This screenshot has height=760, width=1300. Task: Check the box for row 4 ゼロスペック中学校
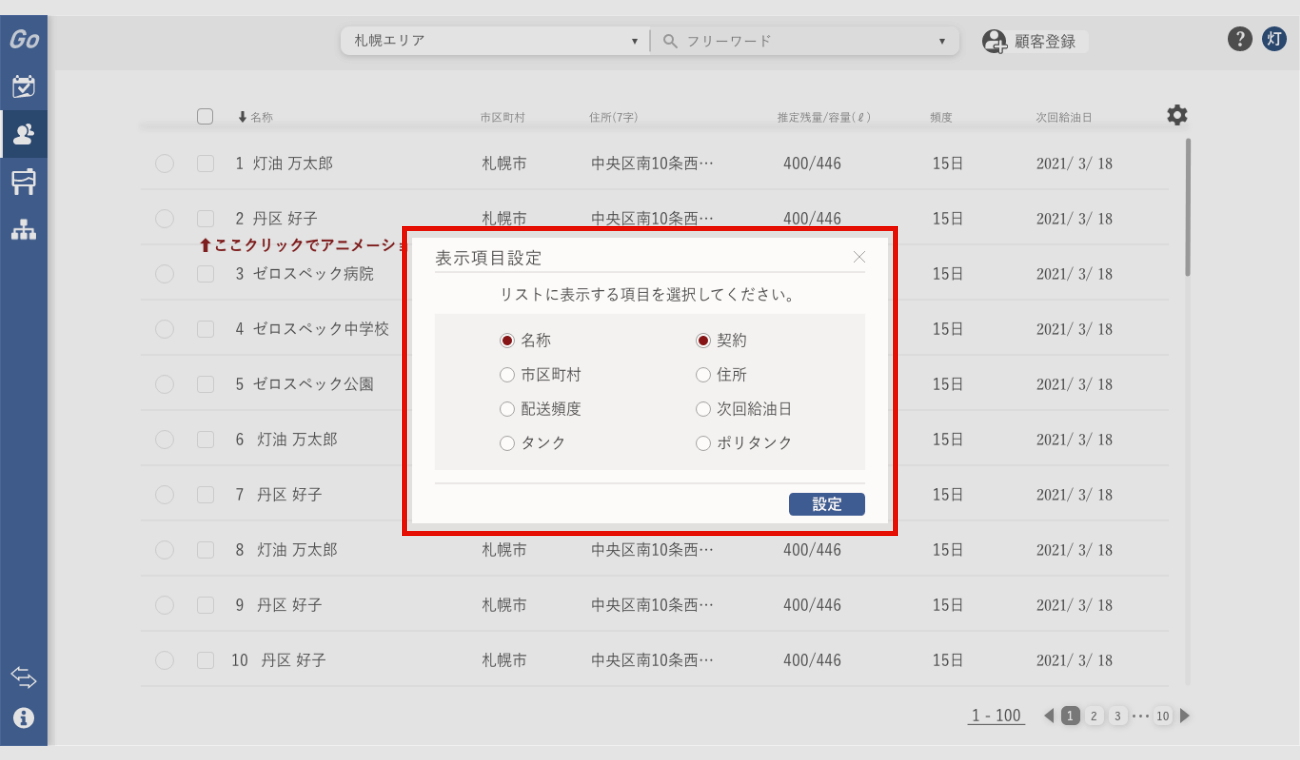[205, 329]
